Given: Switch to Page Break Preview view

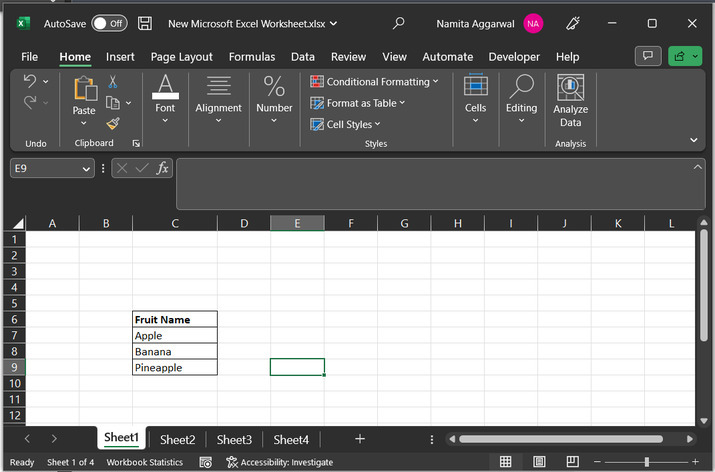Looking at the screenshot, I should [x=575, y=462].
